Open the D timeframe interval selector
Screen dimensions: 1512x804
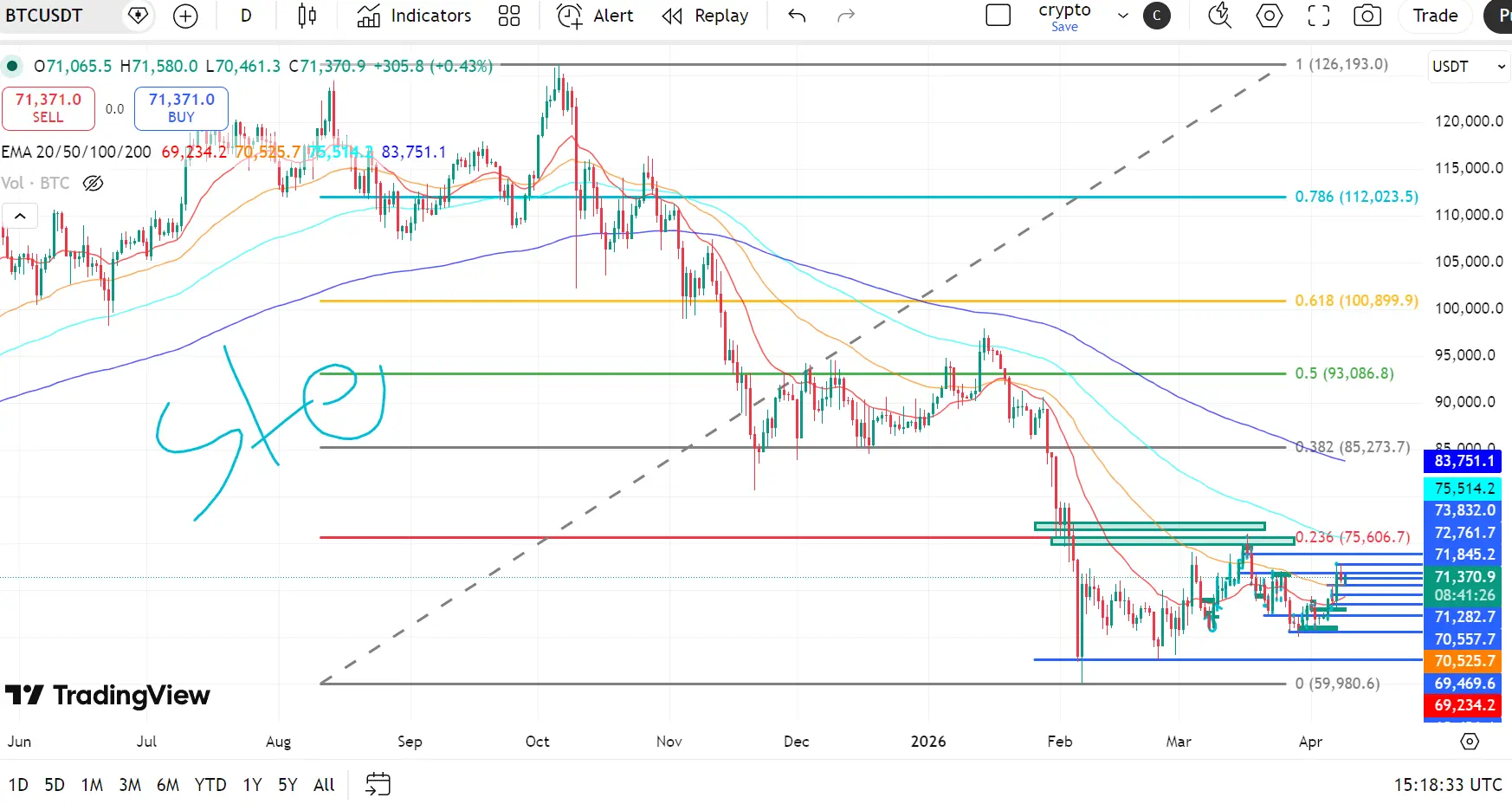pos(246,16)
